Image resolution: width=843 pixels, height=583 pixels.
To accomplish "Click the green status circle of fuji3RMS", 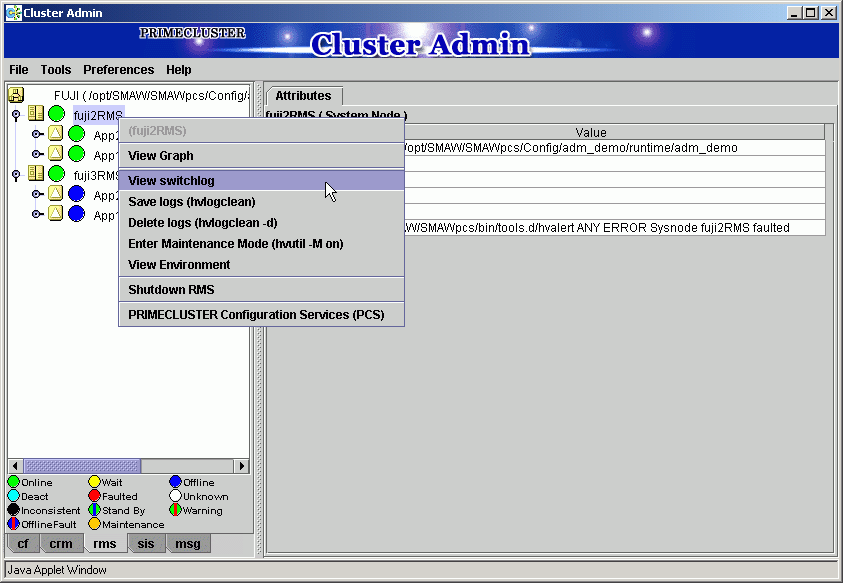I will [56, 173].
